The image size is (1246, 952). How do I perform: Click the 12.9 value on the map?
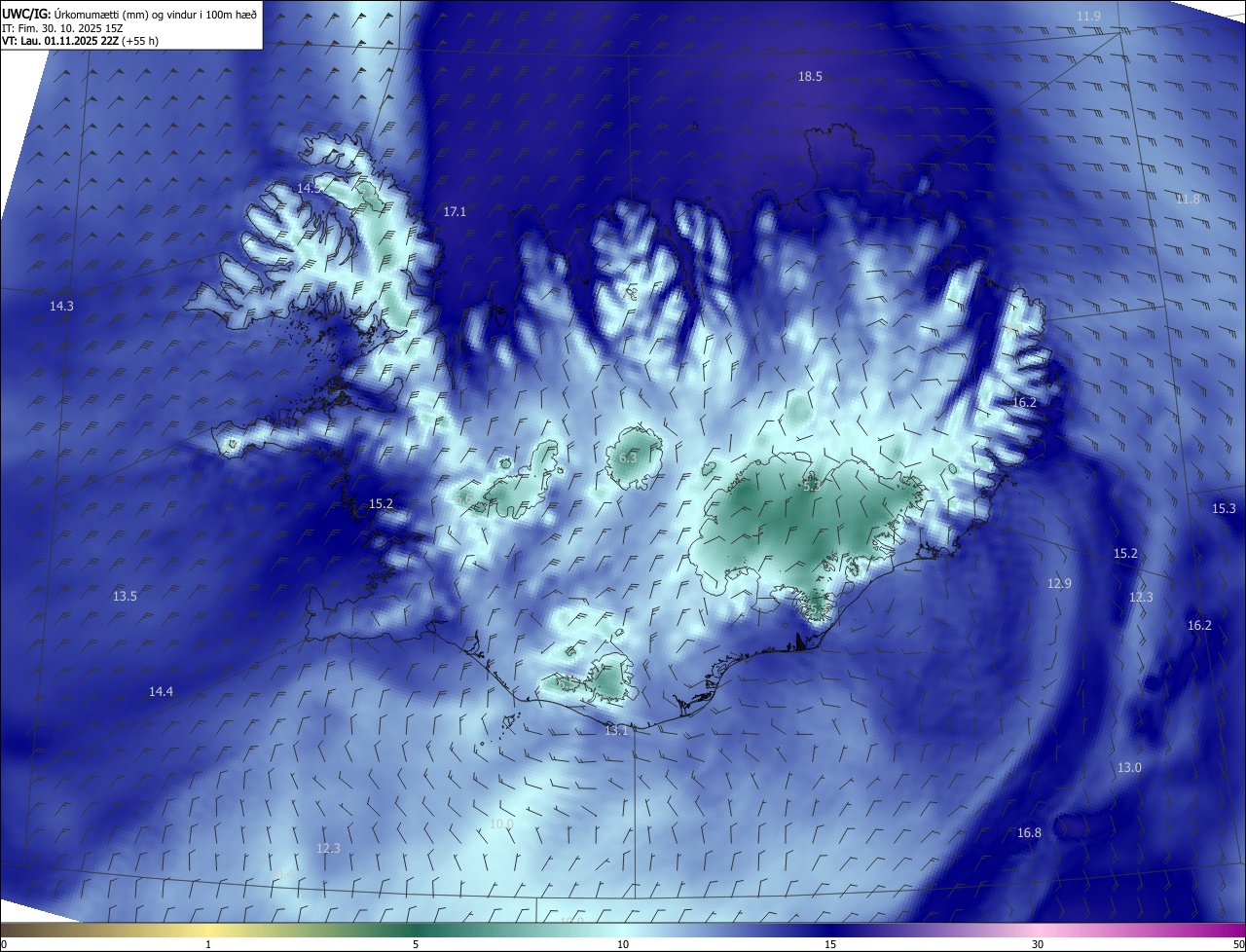pyautogui.click(x=1059, y=583)
